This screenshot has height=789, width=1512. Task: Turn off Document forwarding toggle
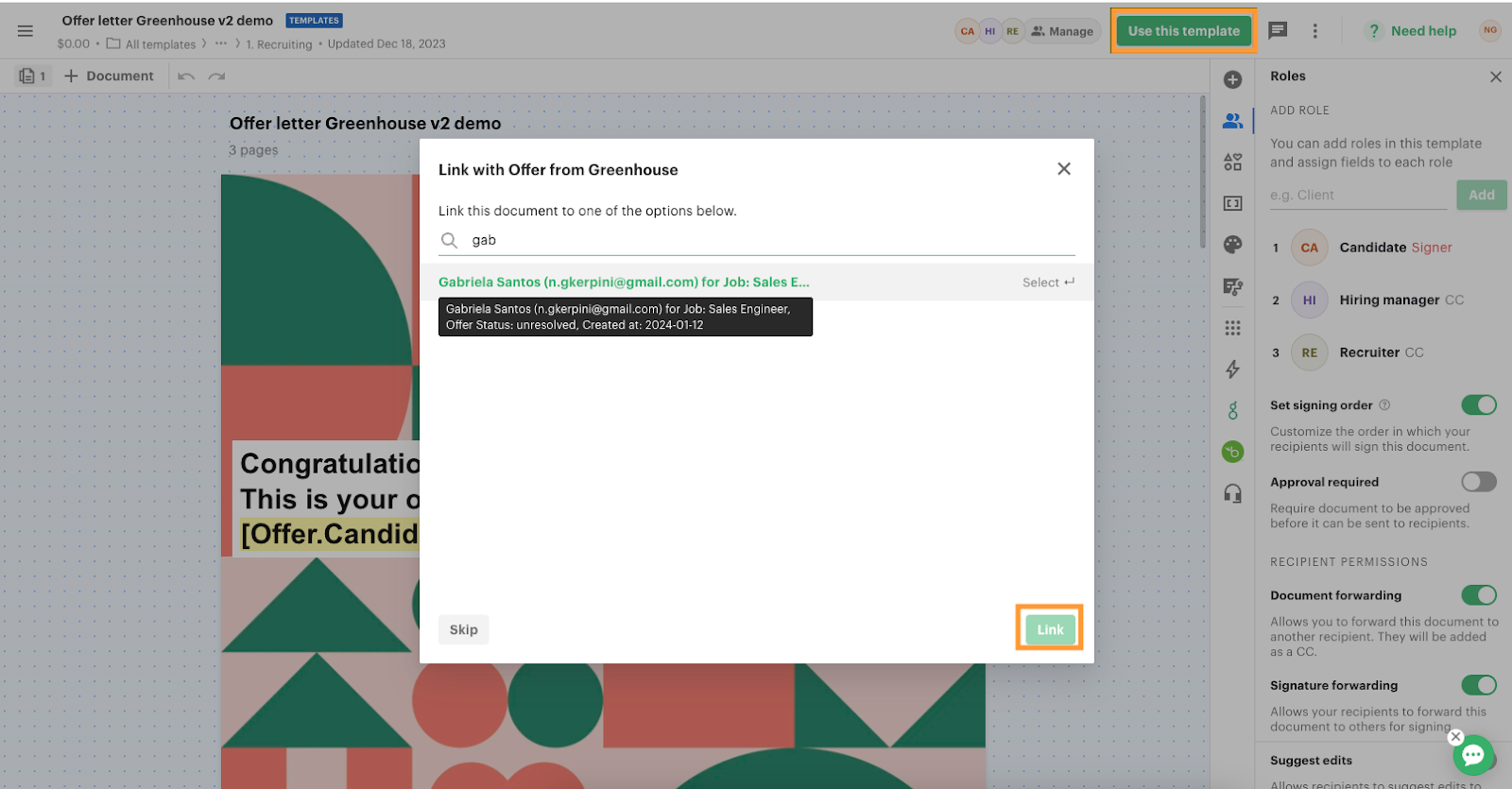[x=1478, y=595]
